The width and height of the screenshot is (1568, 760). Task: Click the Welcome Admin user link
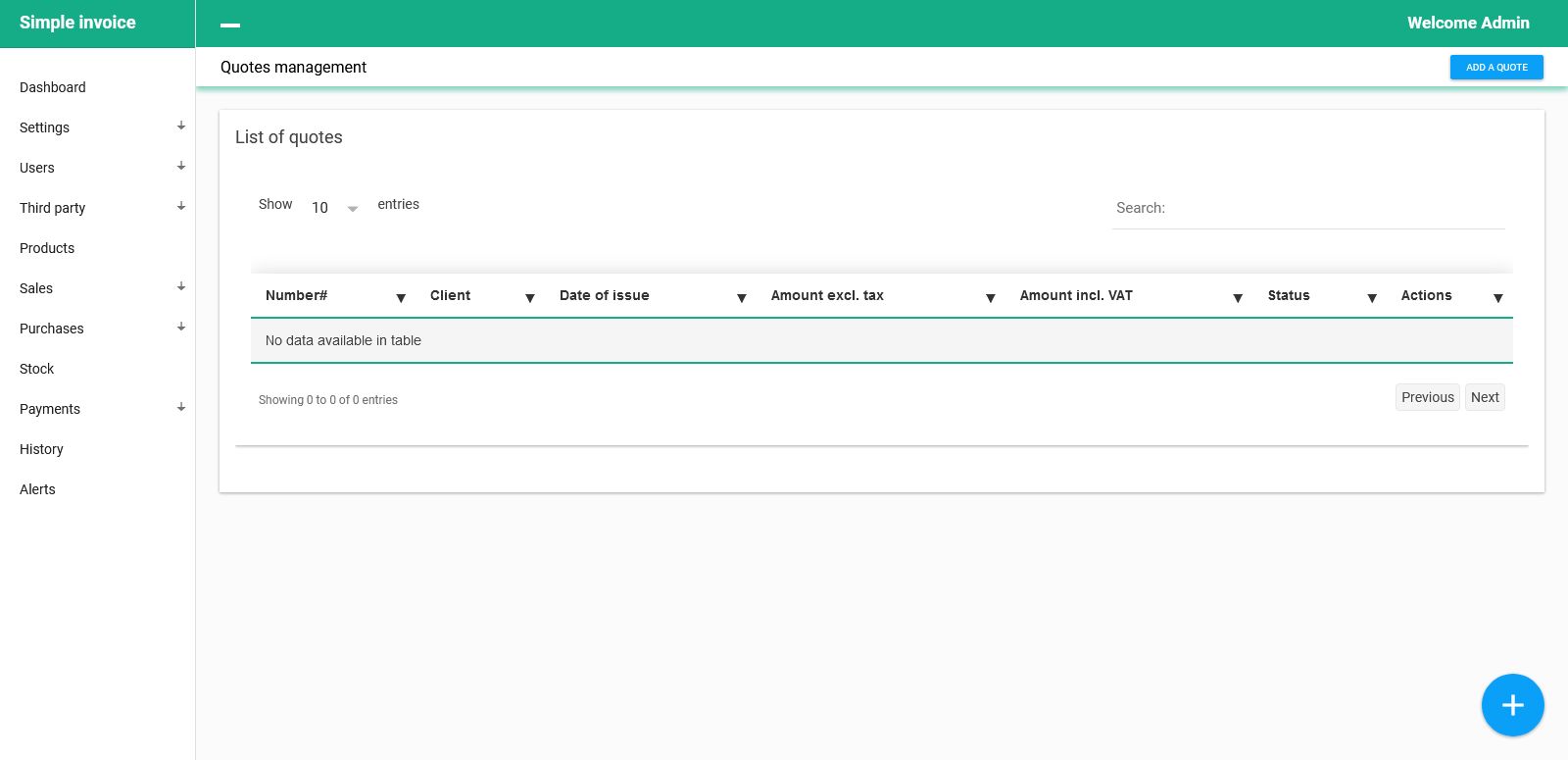(x=1468, y=23)
